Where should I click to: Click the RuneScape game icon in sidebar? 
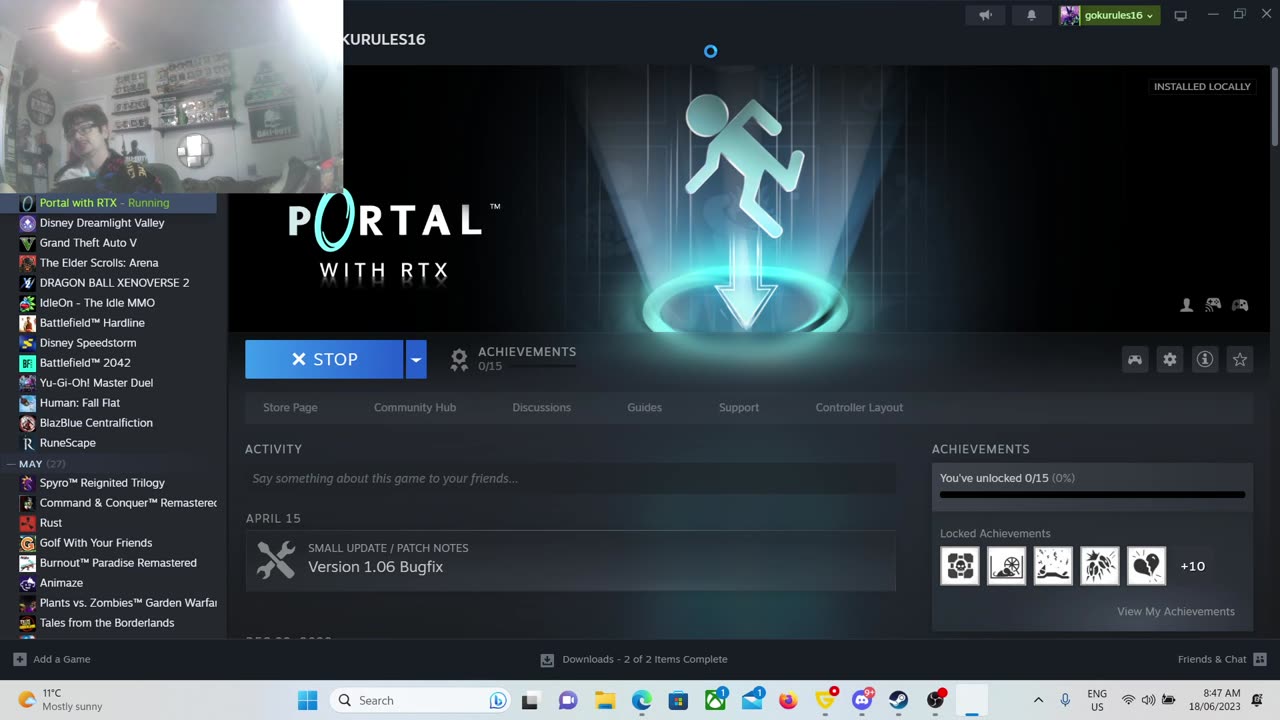[28, 443]
